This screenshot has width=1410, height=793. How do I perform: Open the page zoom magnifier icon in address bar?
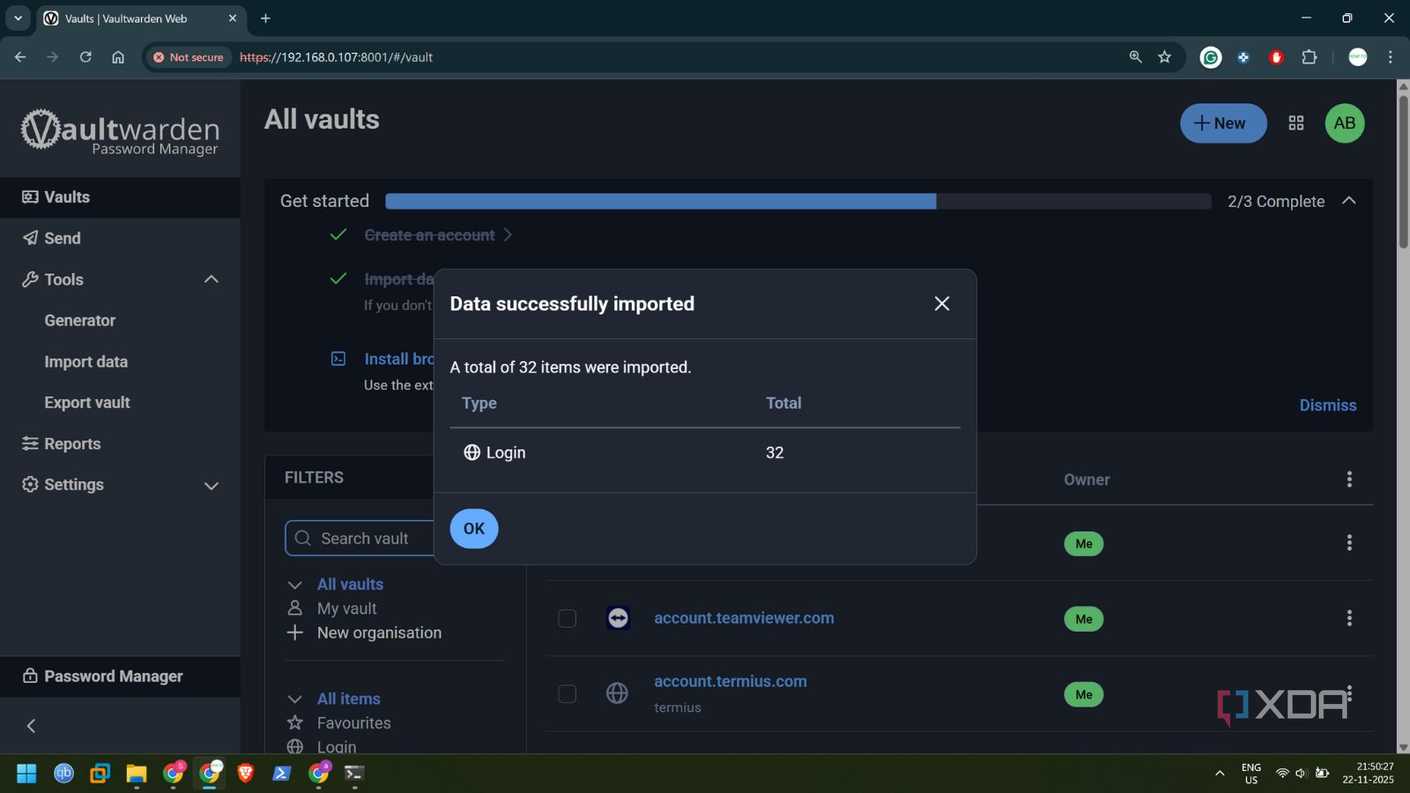click(1135, 57)
